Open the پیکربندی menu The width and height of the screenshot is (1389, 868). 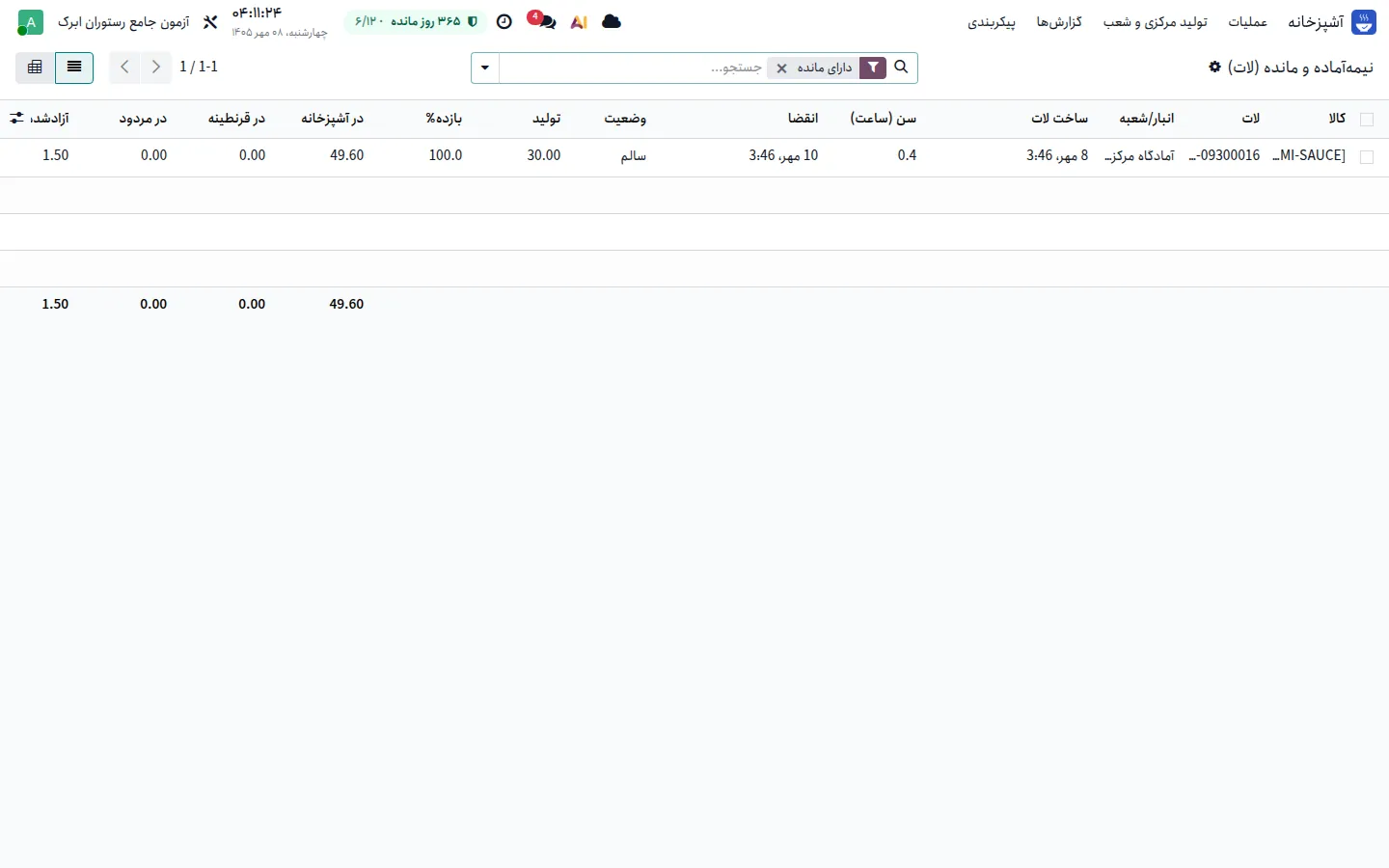[992, 22]
